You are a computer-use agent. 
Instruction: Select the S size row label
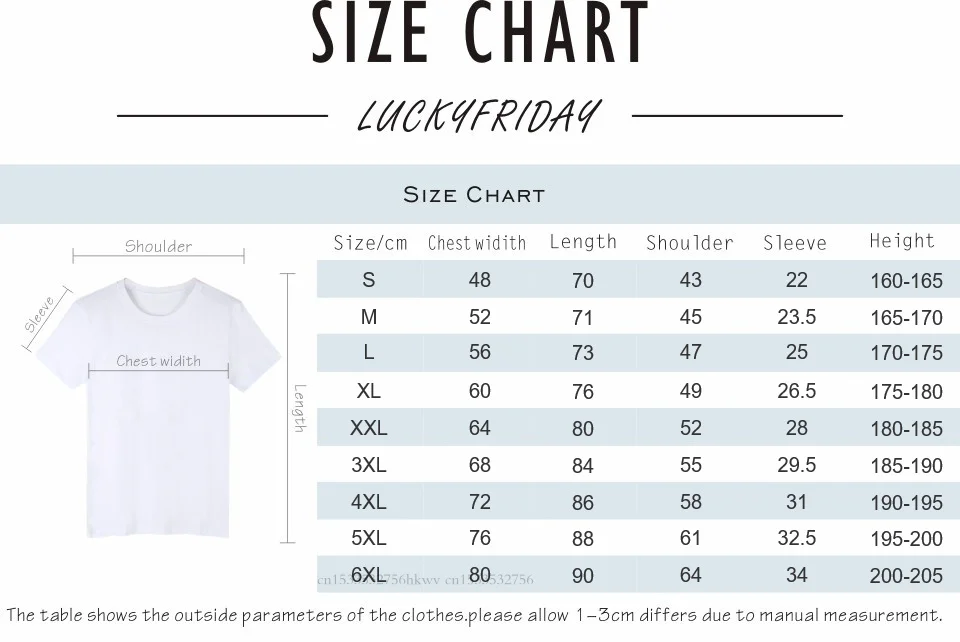point(369,280)
